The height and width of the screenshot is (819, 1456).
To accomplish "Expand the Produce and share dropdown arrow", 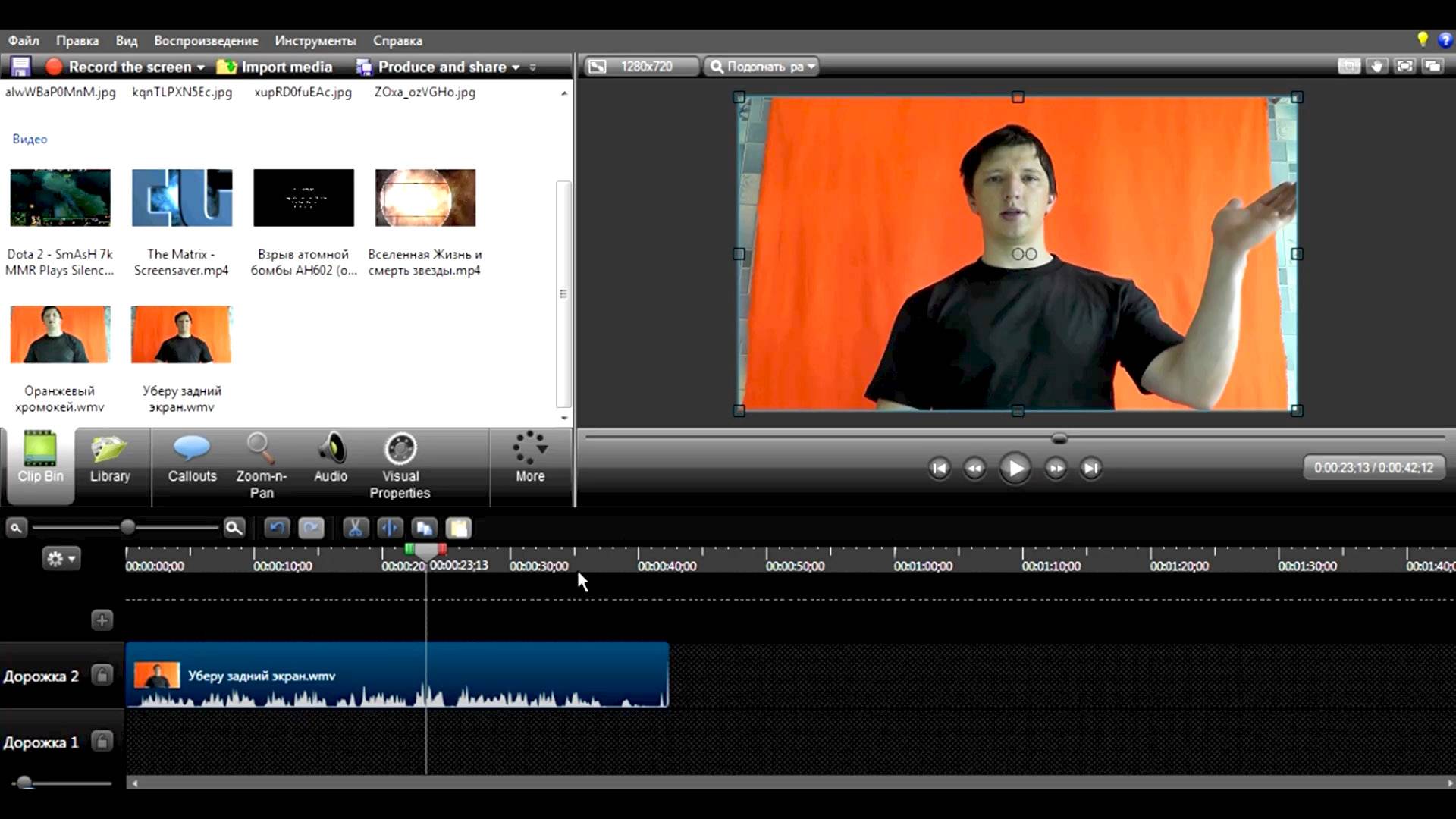I will point(516,67).
